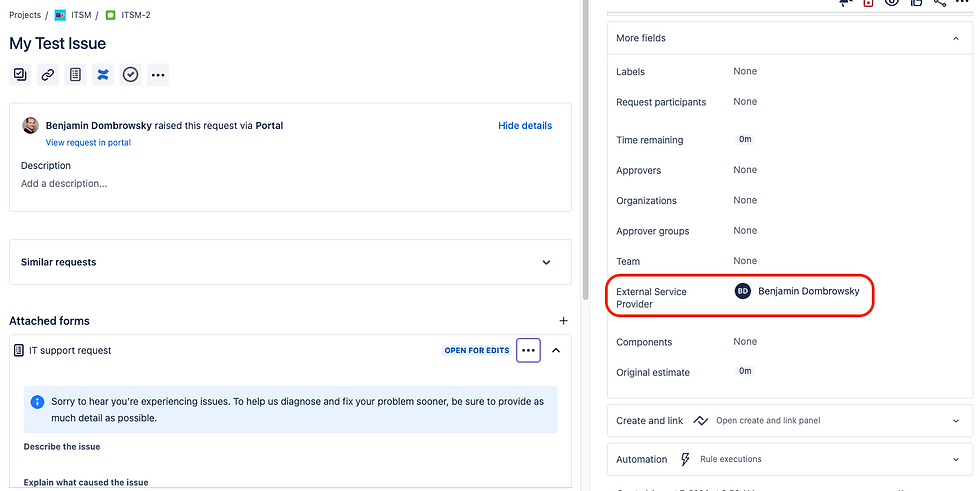Collapse the More fields section

(x=956, y=39)
